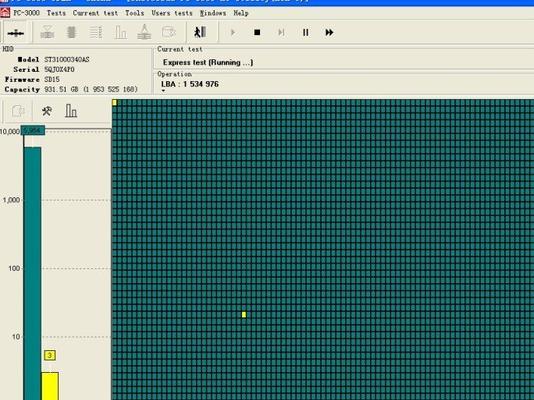Click the hammer and wrench settings icon
This screenshot has width=534, height=400.
point(47,111)
